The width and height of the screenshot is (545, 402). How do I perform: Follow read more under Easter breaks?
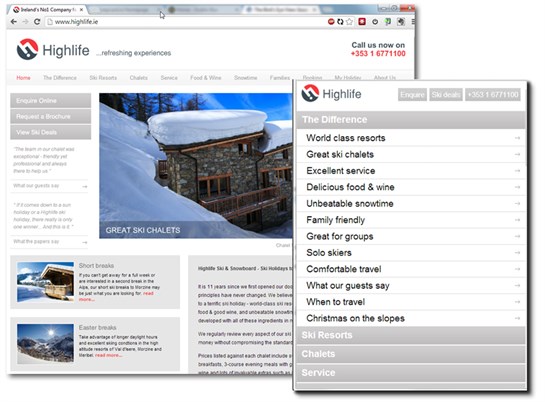point(108,355)
